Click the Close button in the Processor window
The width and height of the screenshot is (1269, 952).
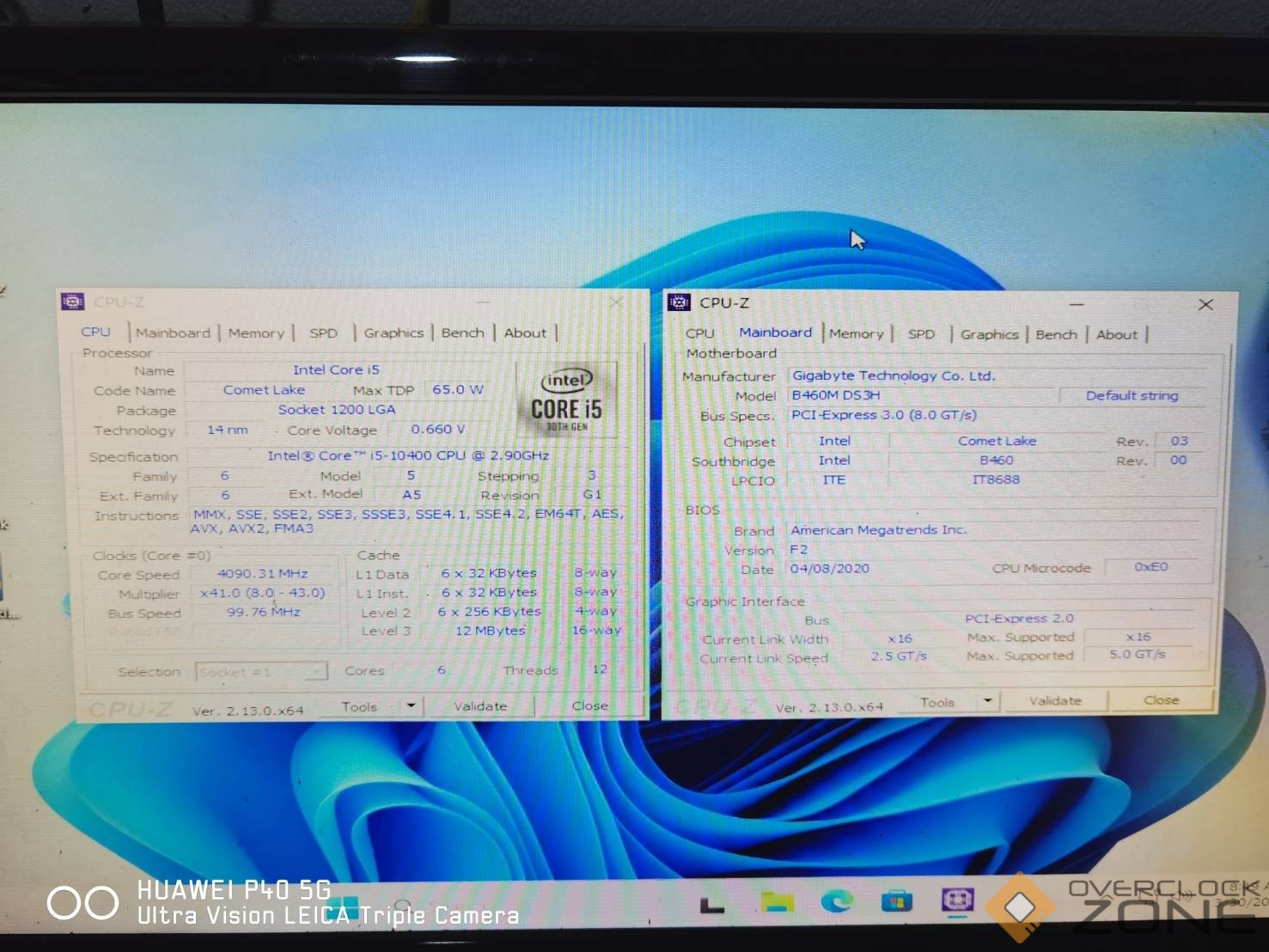(x=589, y=706)
